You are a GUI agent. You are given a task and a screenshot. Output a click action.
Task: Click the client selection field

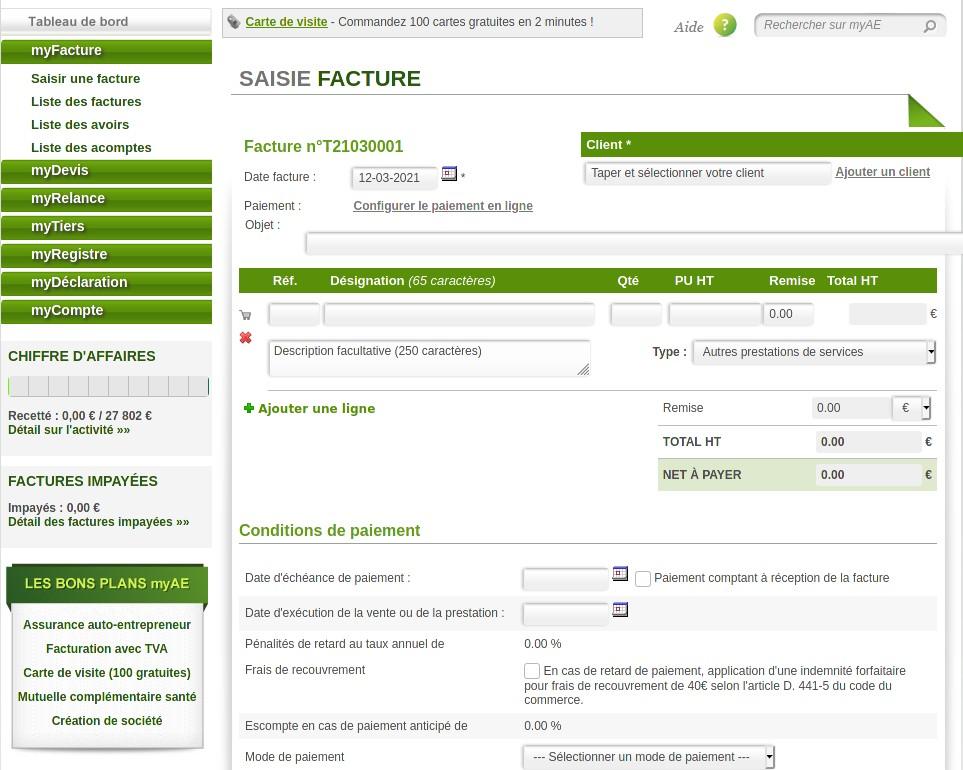point(707,173)
